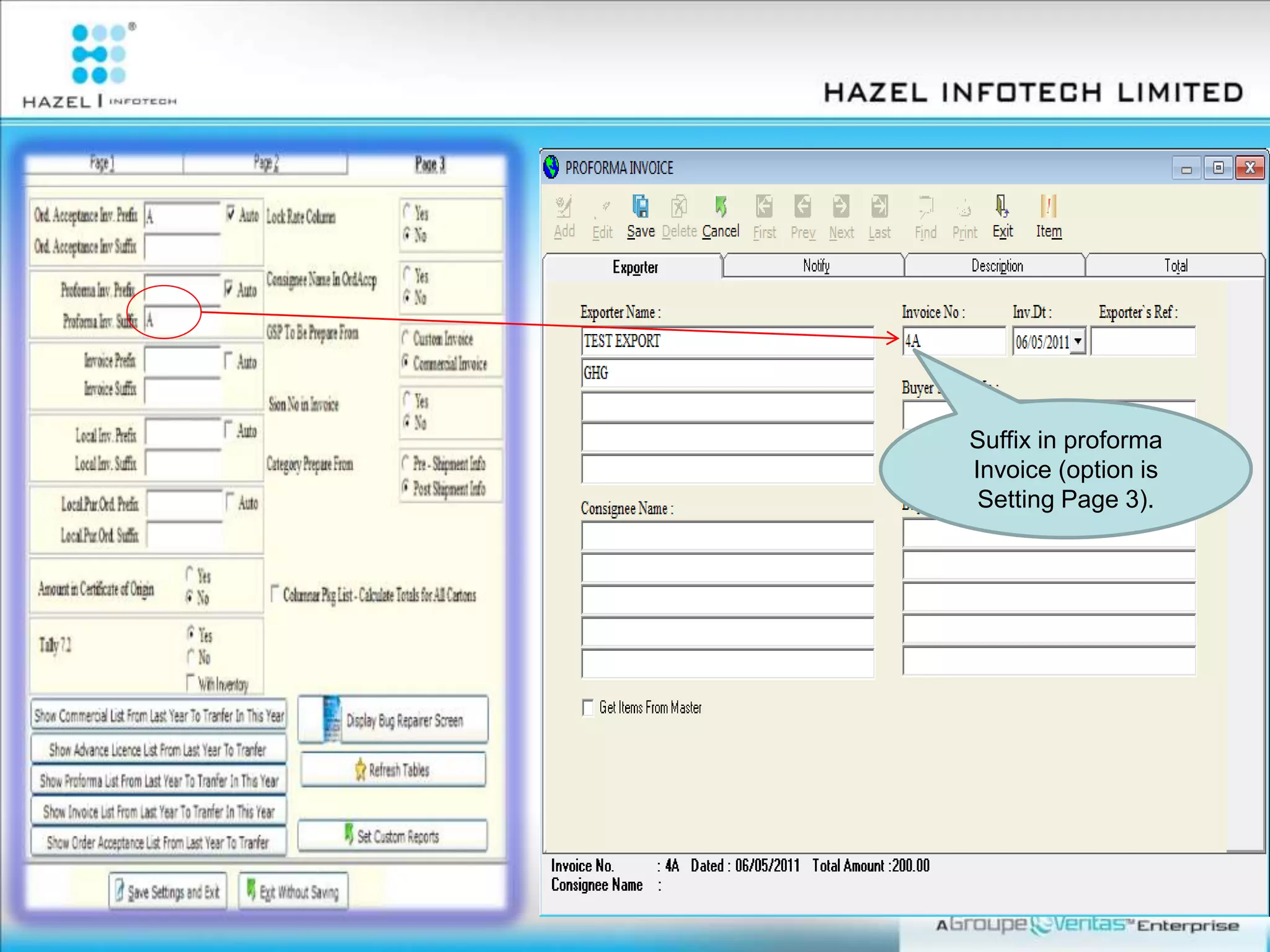
Task: Choose Pre-Shipment Info category option
Action: 406,462
